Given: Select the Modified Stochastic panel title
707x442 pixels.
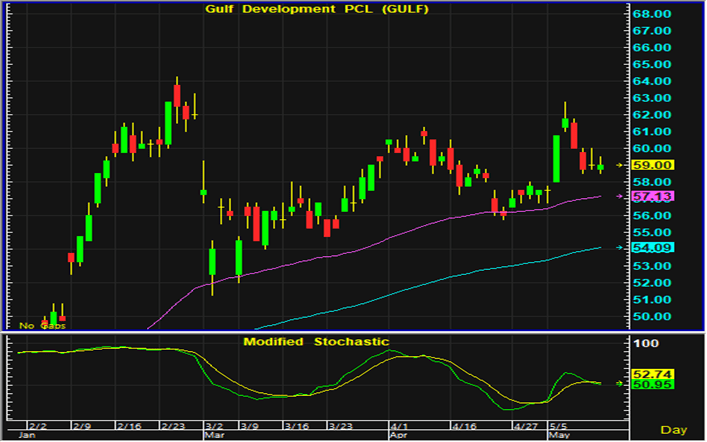Looking at the screenshot, I should [317, 342].
